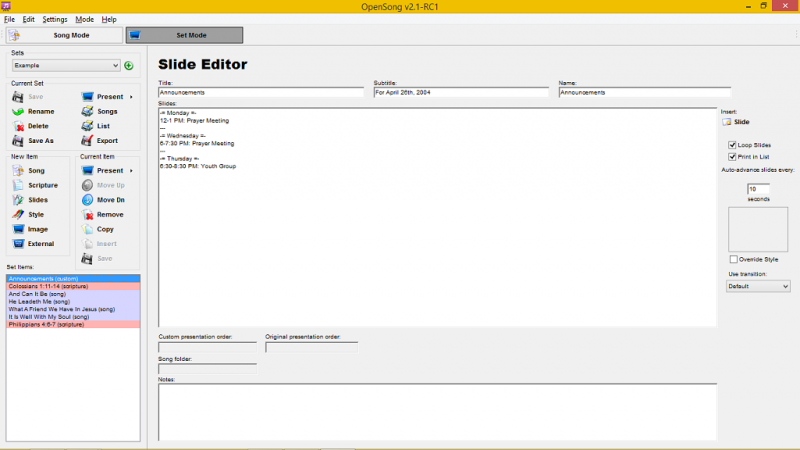Screen dimensions: 800x450
Task: Click the Set Mode button
Action: coord(184,35)
